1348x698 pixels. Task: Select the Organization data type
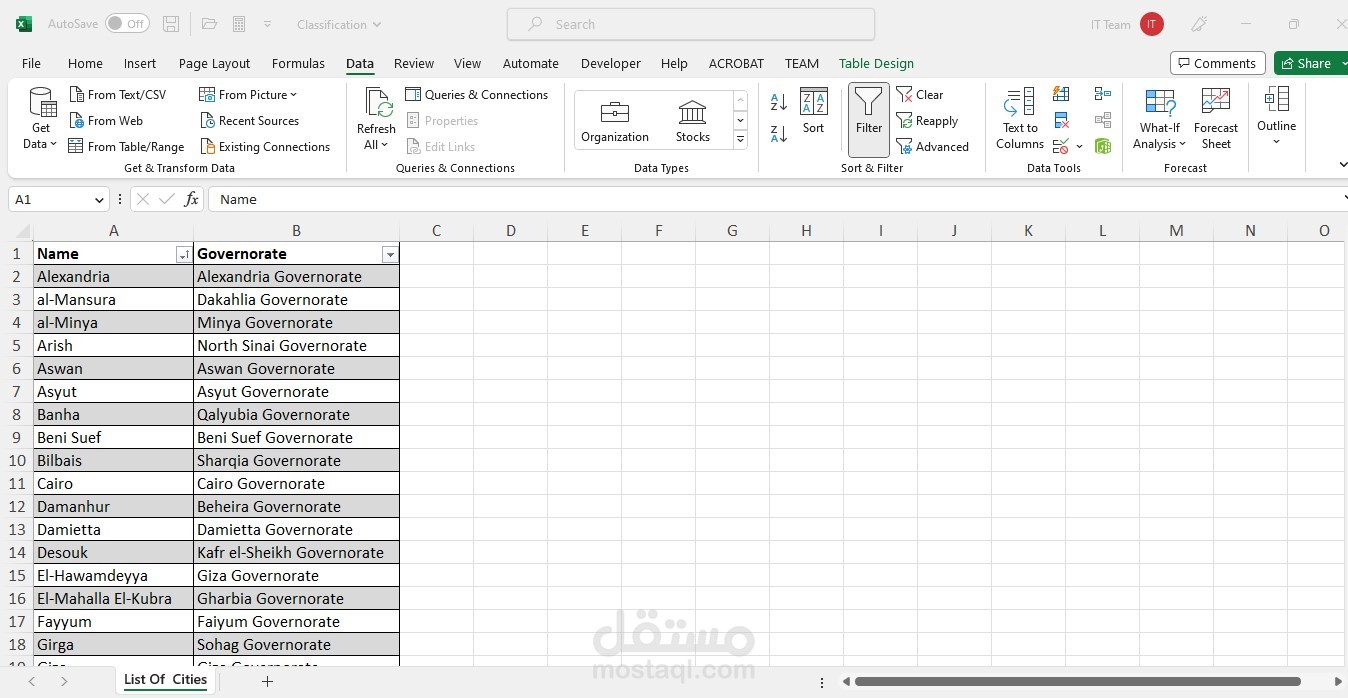(615, 120)
